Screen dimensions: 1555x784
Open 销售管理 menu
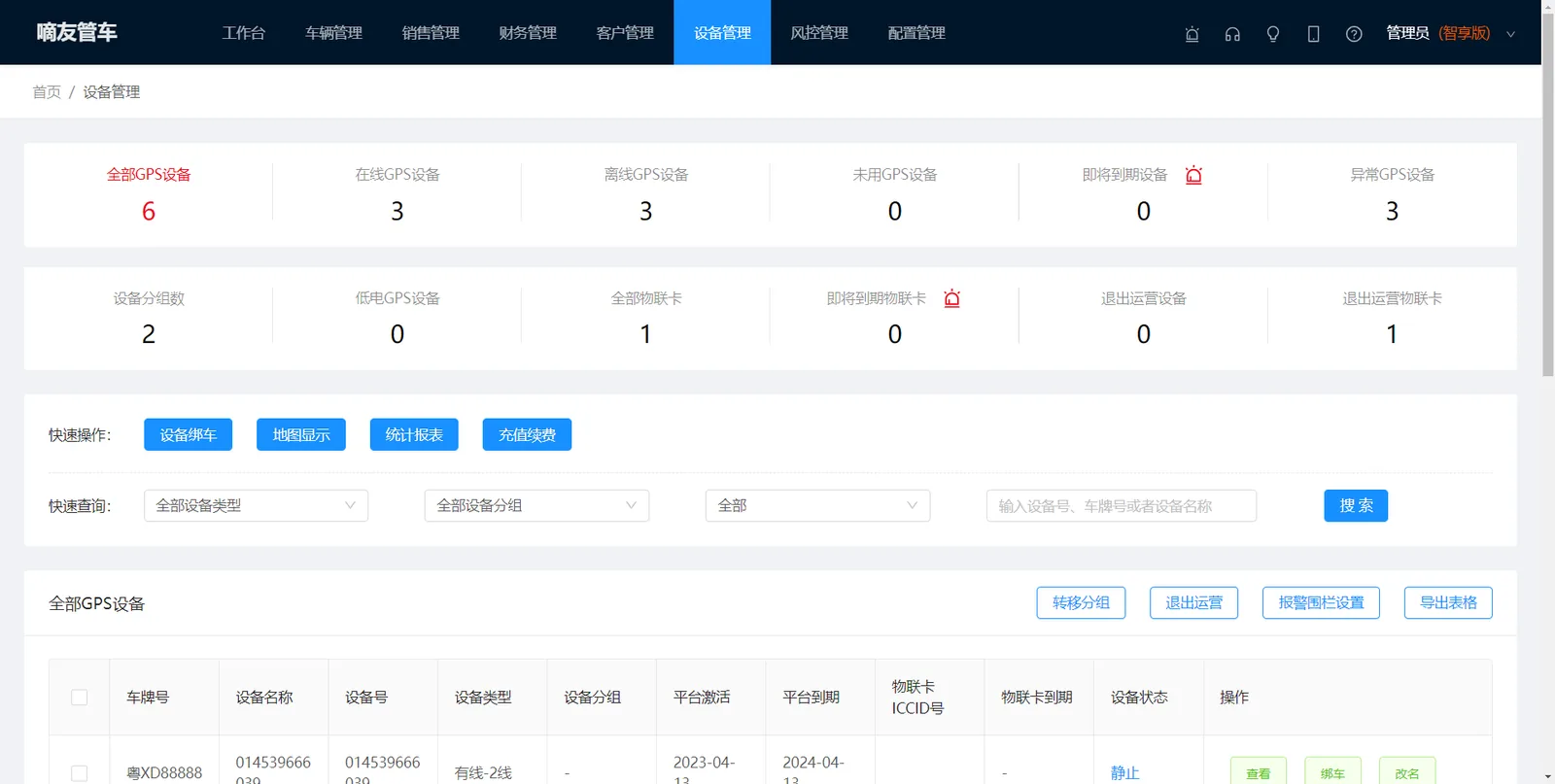[x=431, y=33]
